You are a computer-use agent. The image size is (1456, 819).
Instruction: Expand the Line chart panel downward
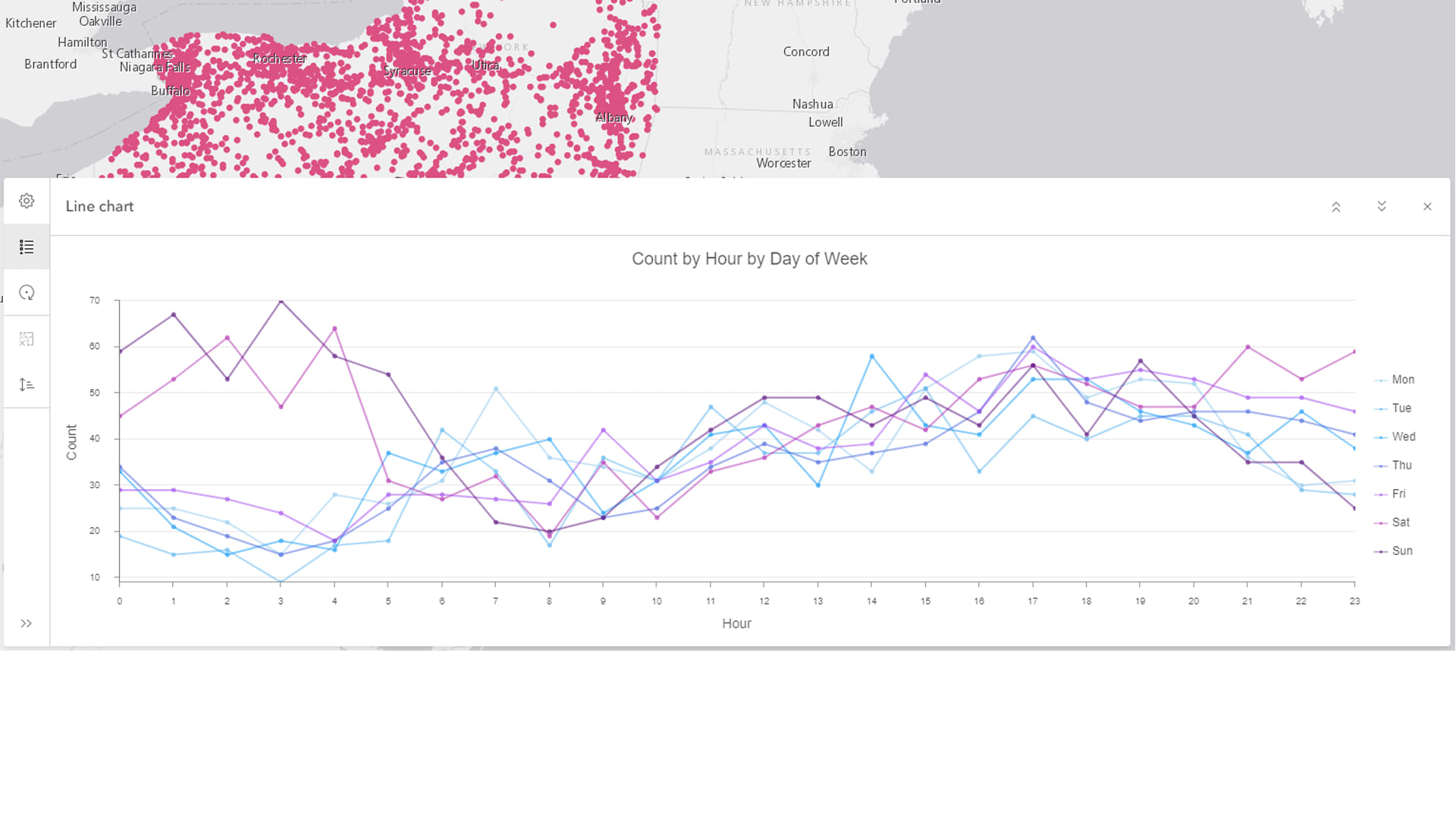point(1382,206)
